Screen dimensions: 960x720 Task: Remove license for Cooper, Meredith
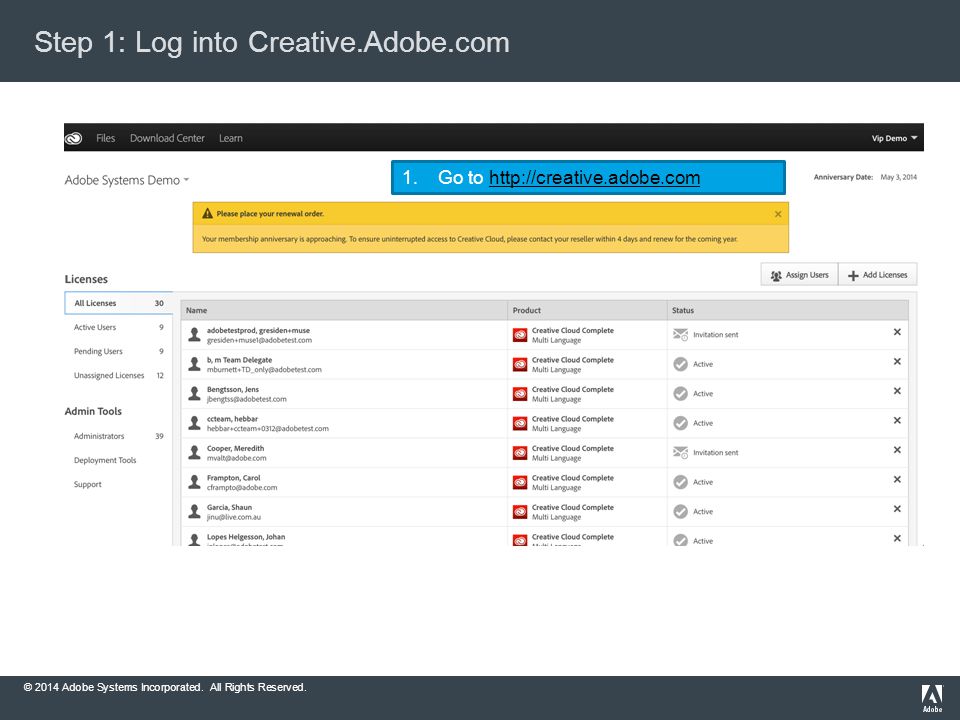[897, 449]
